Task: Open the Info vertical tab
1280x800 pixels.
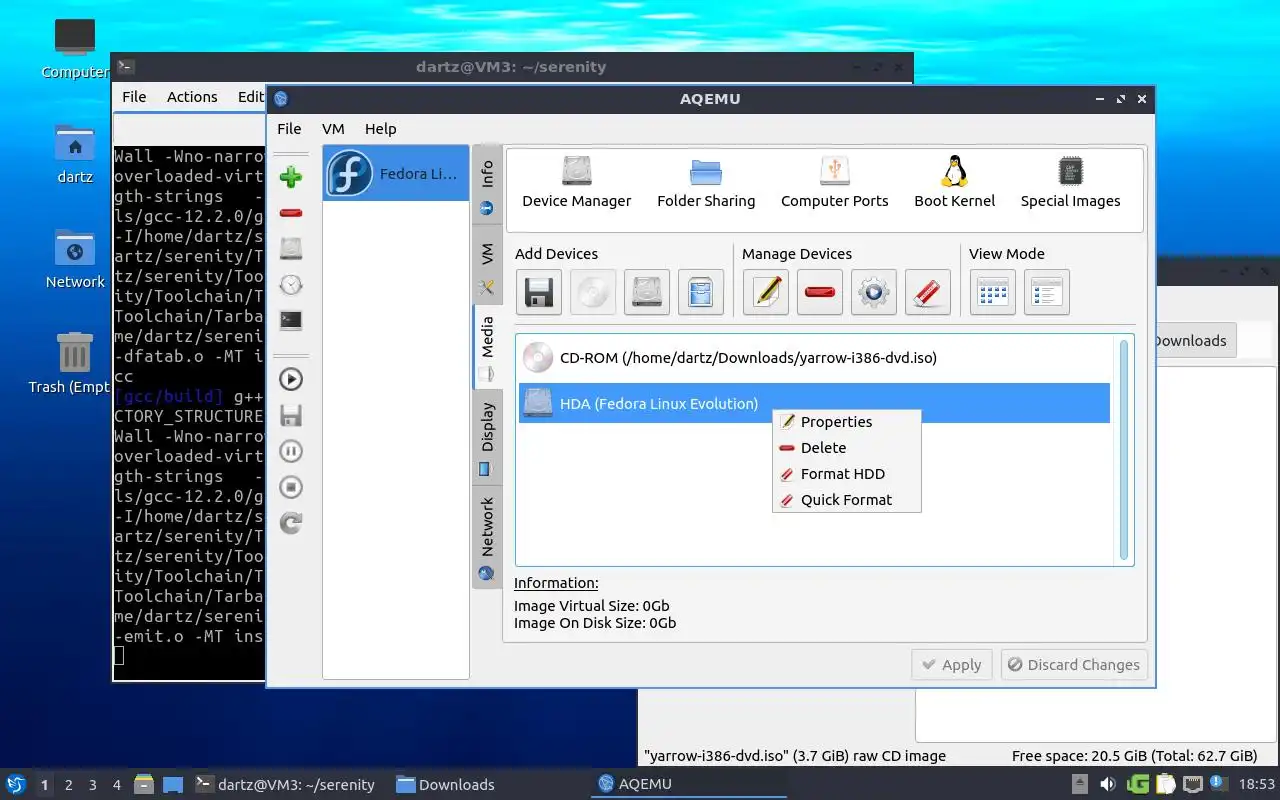Action: click(487, 186)
